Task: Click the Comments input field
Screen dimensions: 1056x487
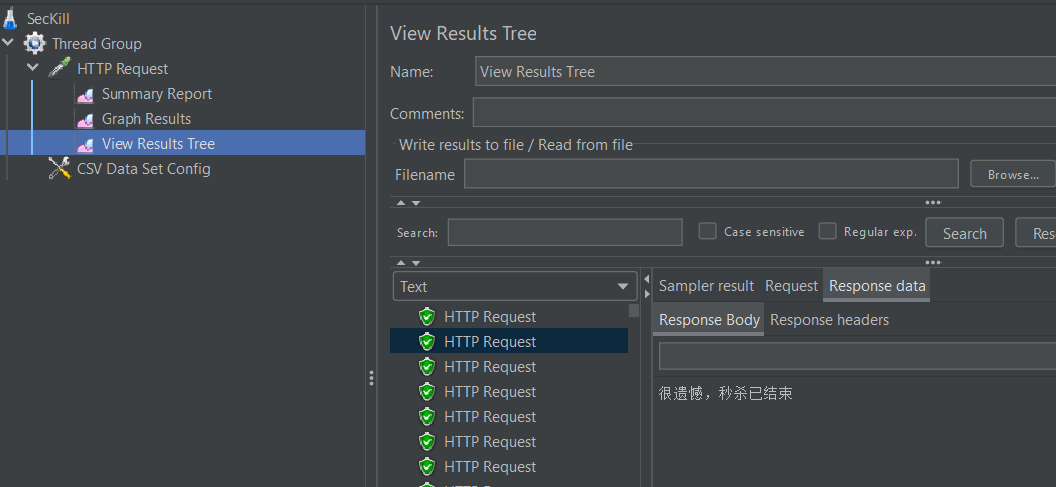Action: (764, 112)
